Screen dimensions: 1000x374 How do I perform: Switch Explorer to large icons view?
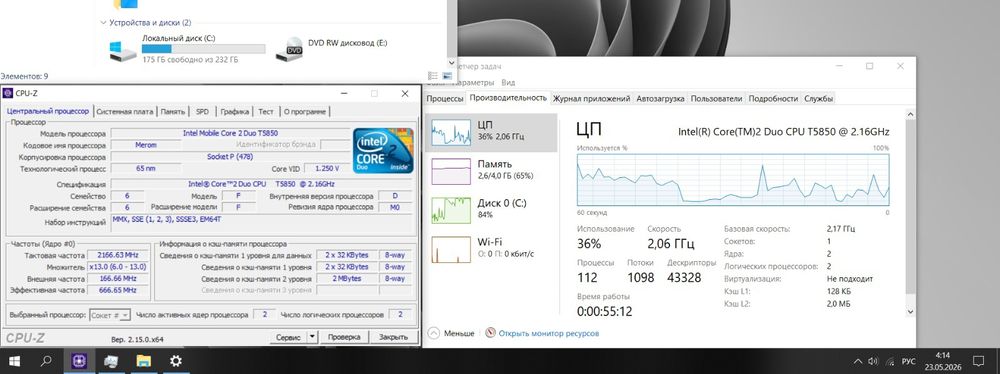447,76
